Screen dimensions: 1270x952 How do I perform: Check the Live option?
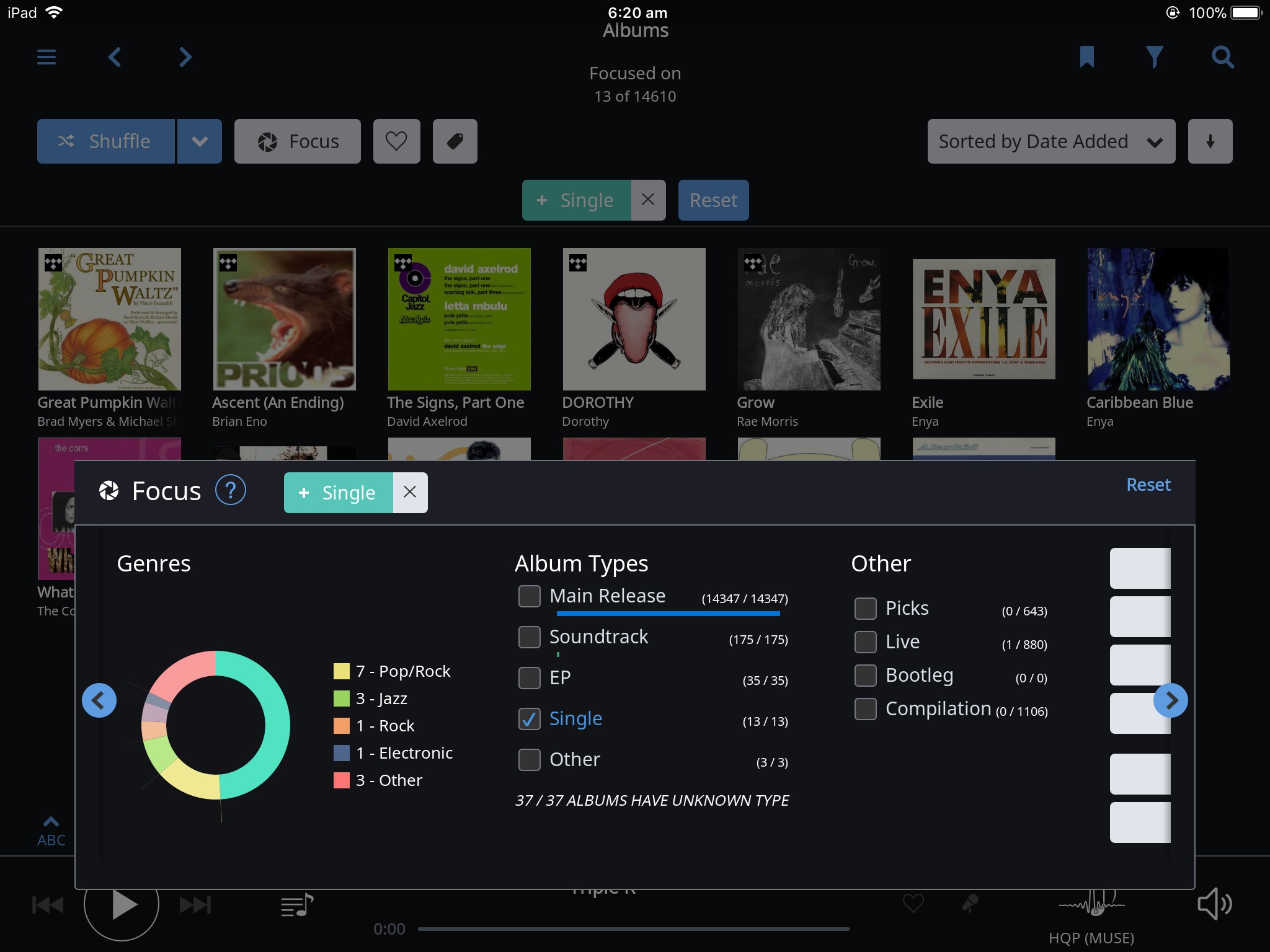(x=866, y=642)
